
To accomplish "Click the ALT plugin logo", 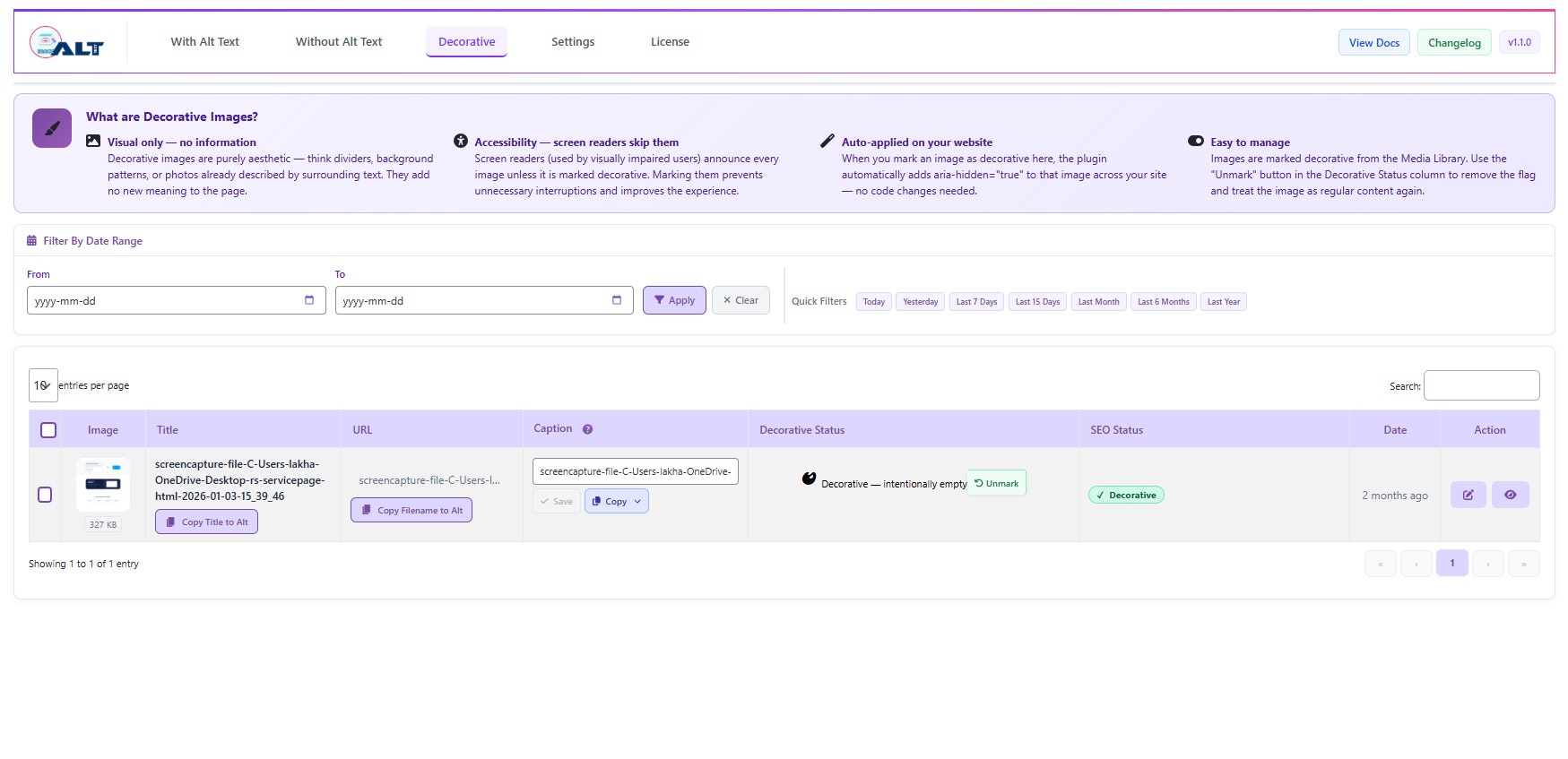I will click(66, 42).
